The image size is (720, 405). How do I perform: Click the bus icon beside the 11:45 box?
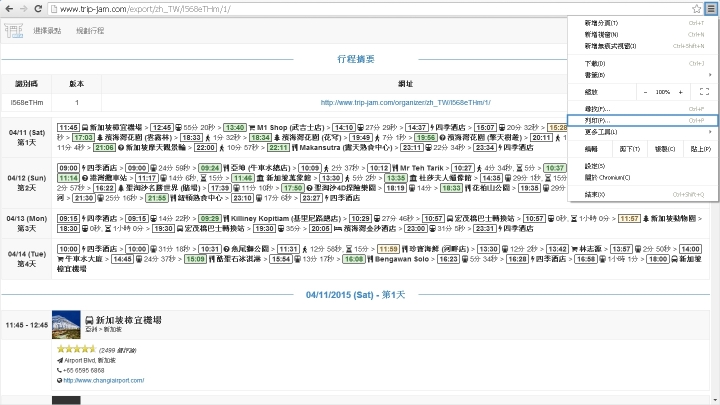[85, 128]
